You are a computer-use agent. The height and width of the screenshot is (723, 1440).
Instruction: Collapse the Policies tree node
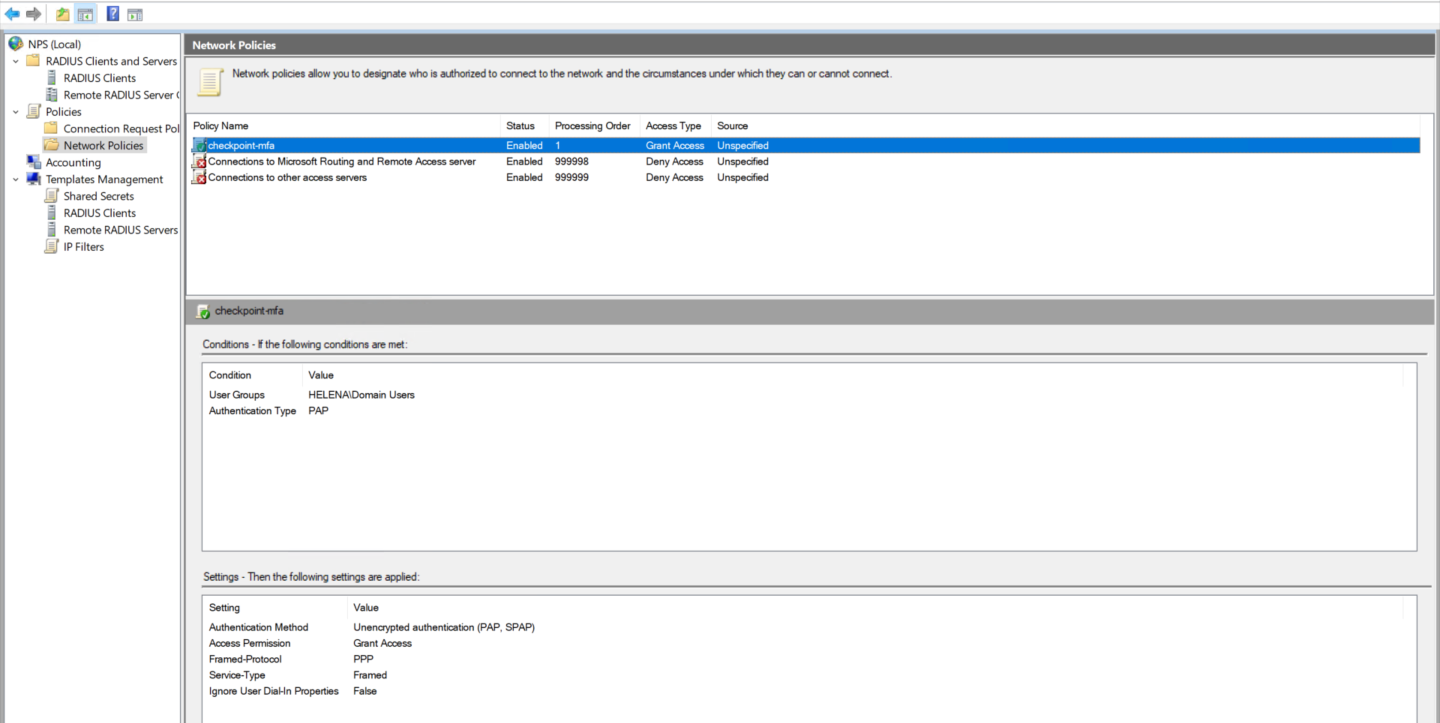pyautogui.click(x=16, y=112)
